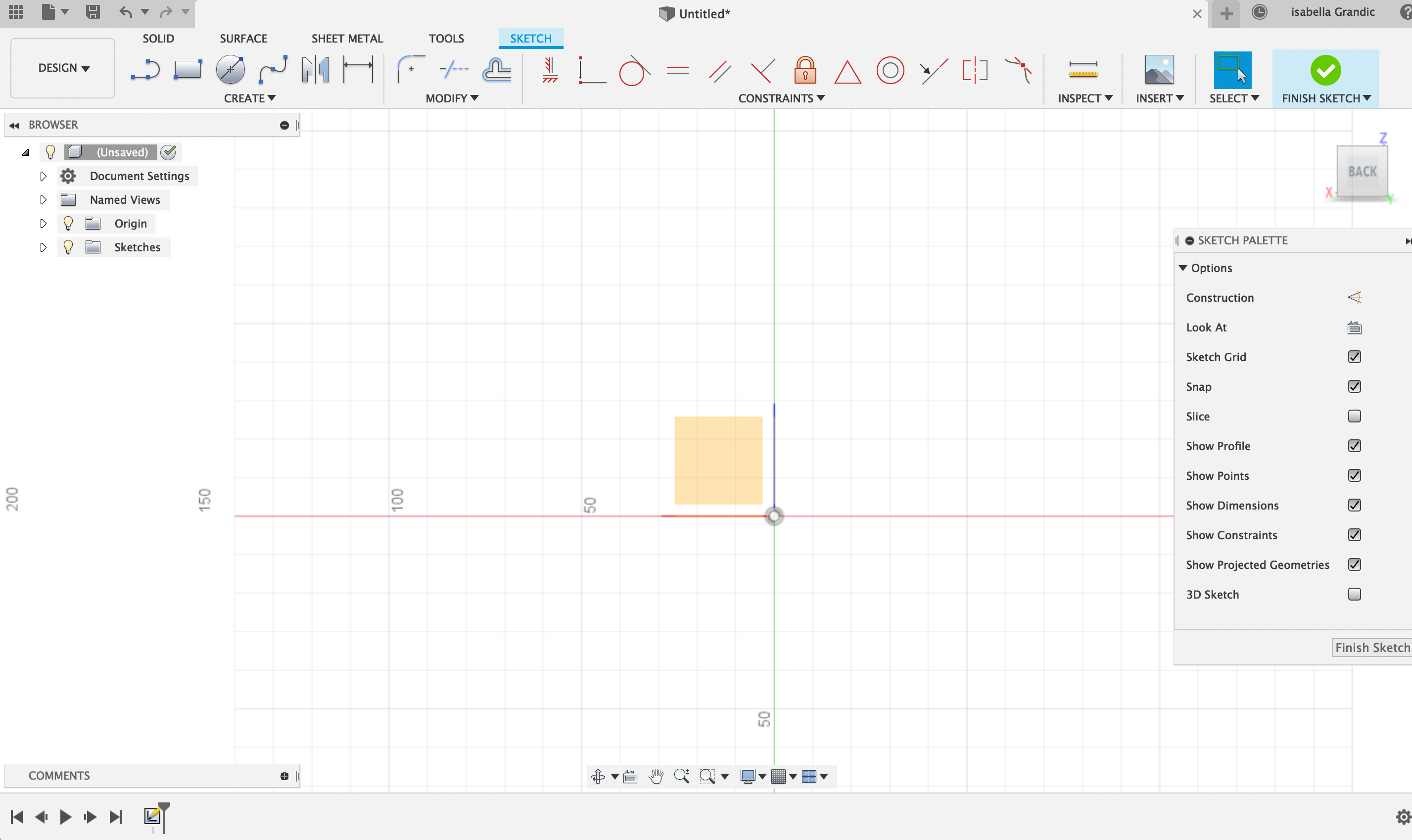The image size is (1412, 840).
Task: Choose the Fit Point Spline tool
Action: pyautogui.click(x=273, y=70)
